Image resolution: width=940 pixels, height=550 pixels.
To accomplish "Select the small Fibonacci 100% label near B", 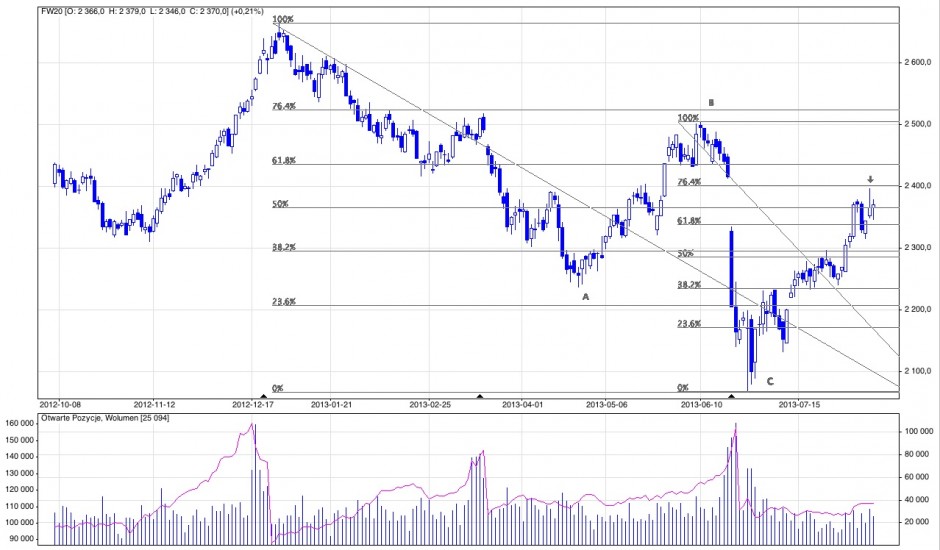I will pyautogui.click(x=688, y=117).
